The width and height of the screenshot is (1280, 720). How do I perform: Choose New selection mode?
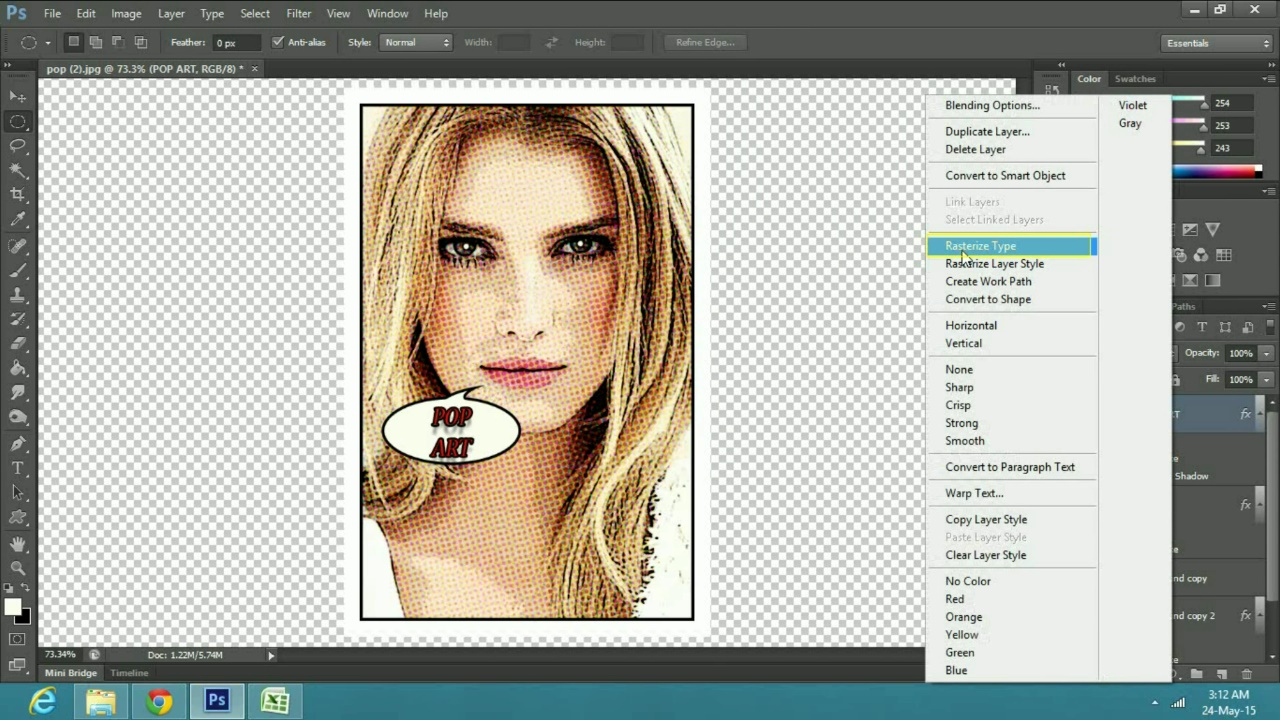click(73, 42)
